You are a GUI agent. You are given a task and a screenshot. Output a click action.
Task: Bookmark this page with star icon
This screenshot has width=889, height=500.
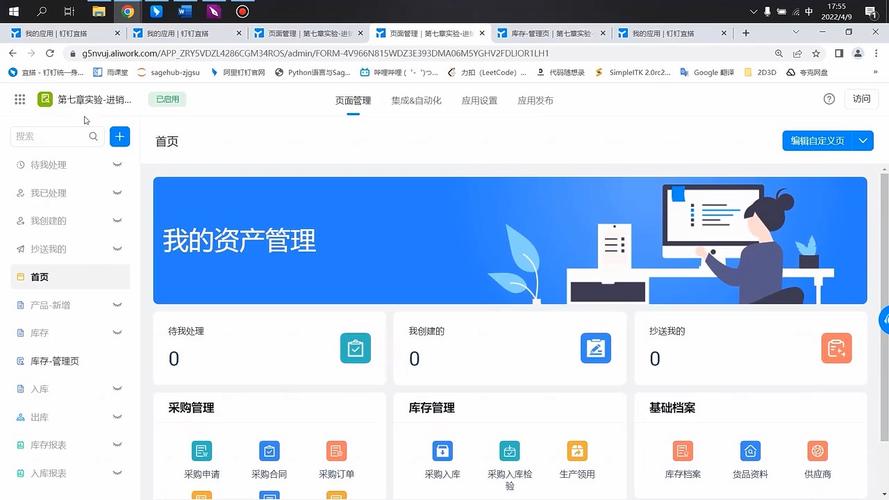tap(816, 53)
